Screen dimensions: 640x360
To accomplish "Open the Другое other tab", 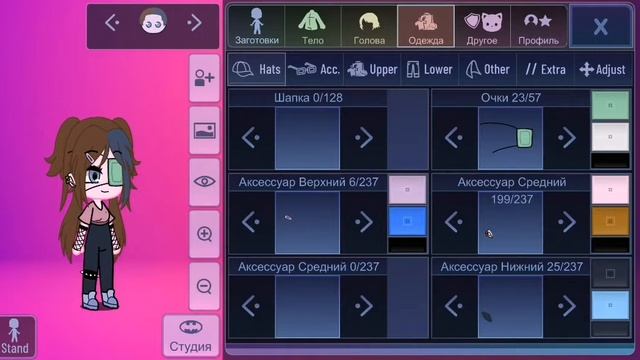I will [x=482, y=27].
